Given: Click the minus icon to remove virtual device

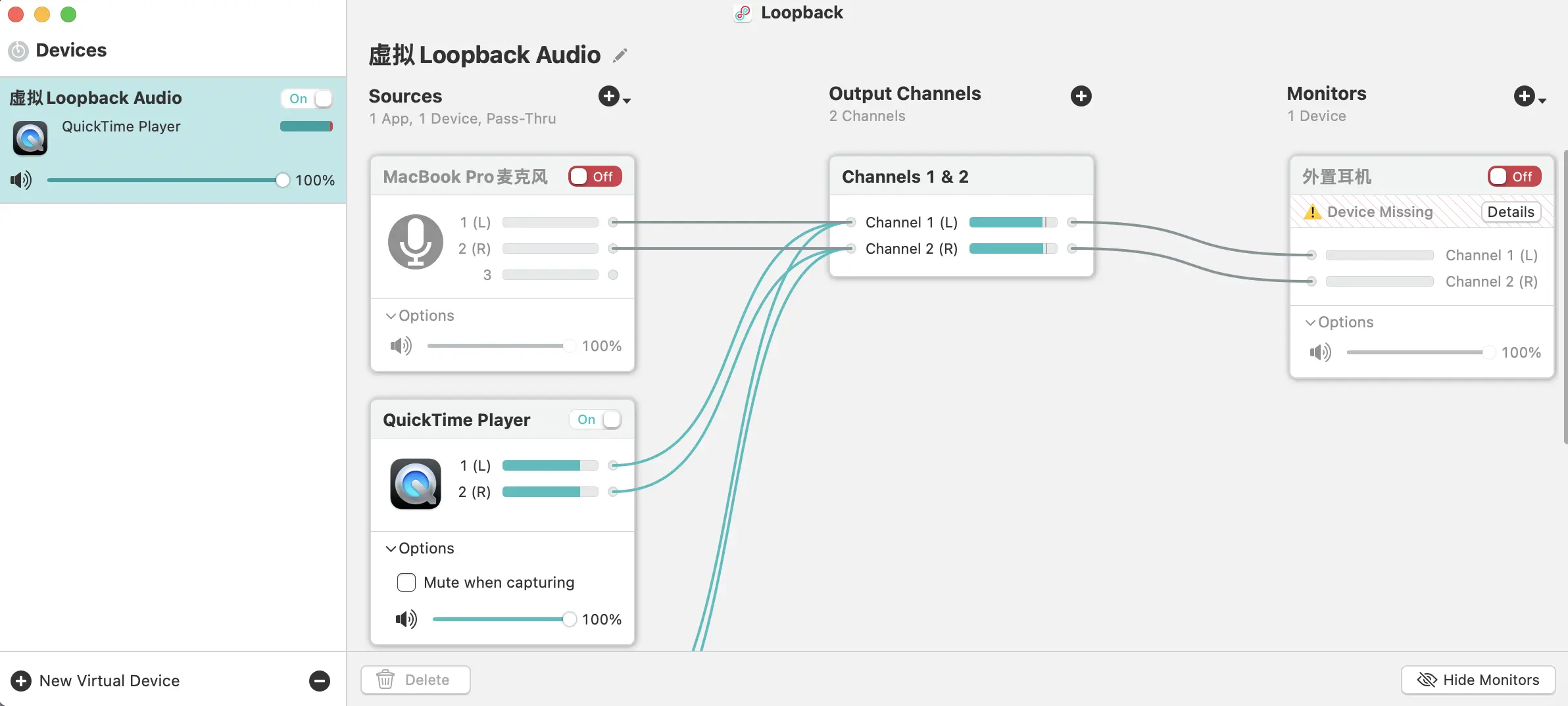Looking at the screenshot, I should [x=320, y=681].
